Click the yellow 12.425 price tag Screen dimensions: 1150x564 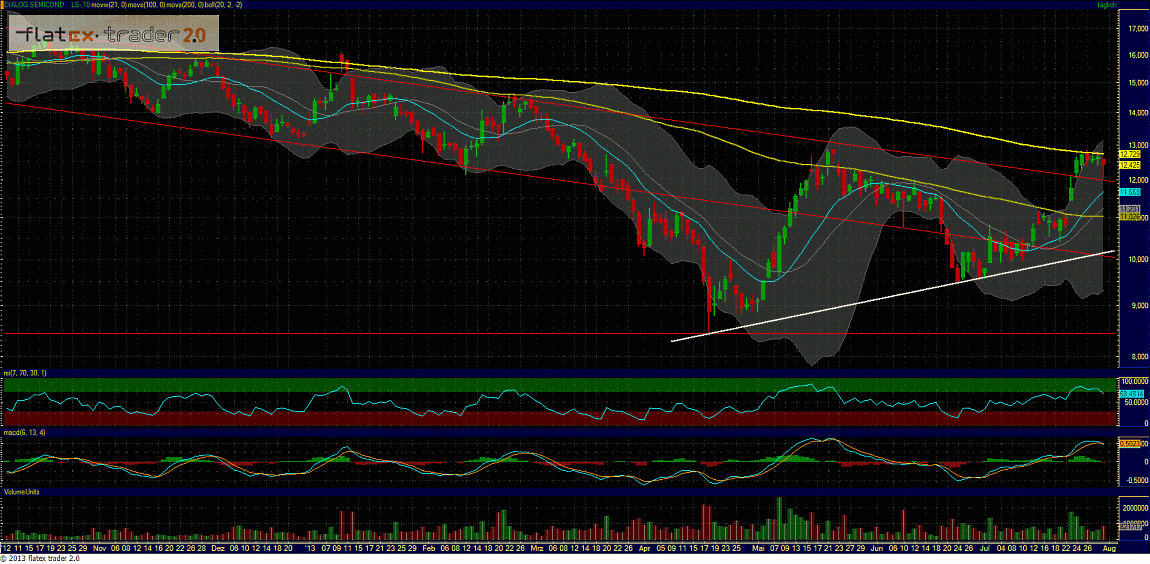[x=1129, y=164]
